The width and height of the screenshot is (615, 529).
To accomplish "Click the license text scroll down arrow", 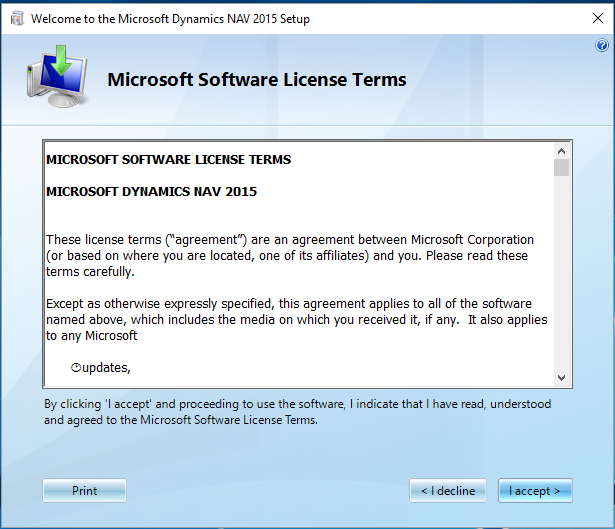I will pyautogui.click(x=561, y=378).
